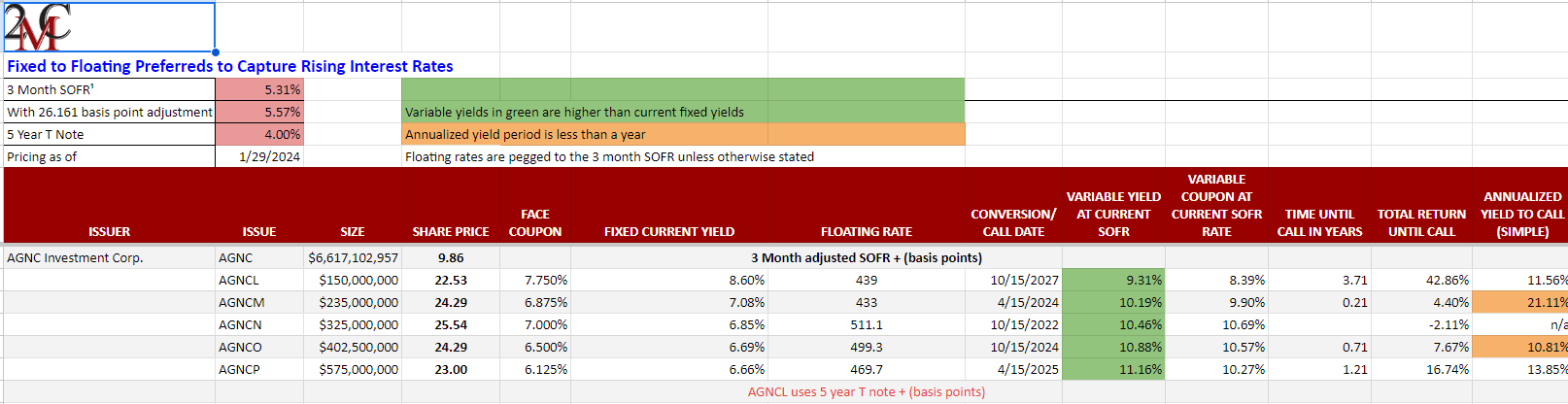Image resolution: width=1568 pixels, height=404 pixels.
Task: Click the green 11.16% variable yield cell
Action: click(x=1113, y=369)
